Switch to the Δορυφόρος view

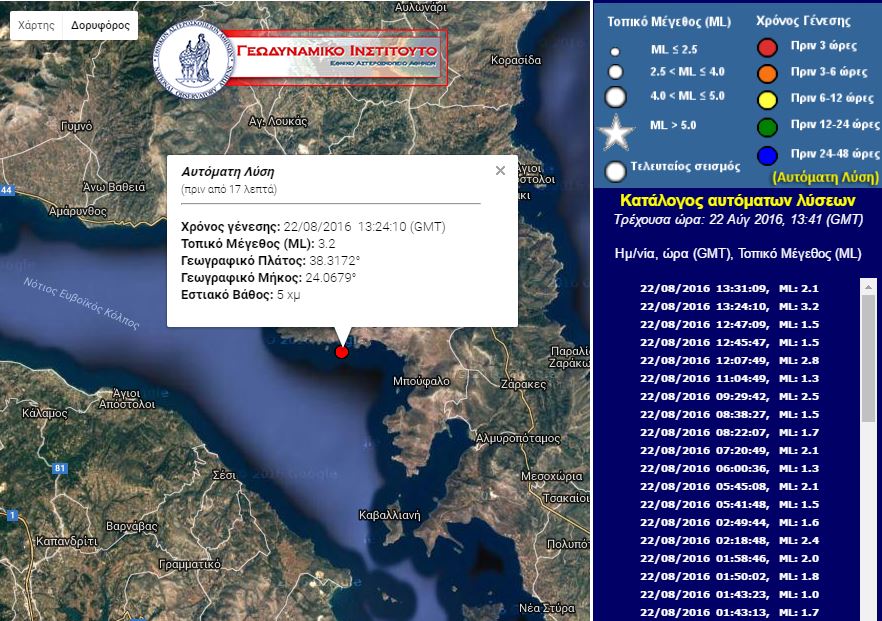point(100,24)
